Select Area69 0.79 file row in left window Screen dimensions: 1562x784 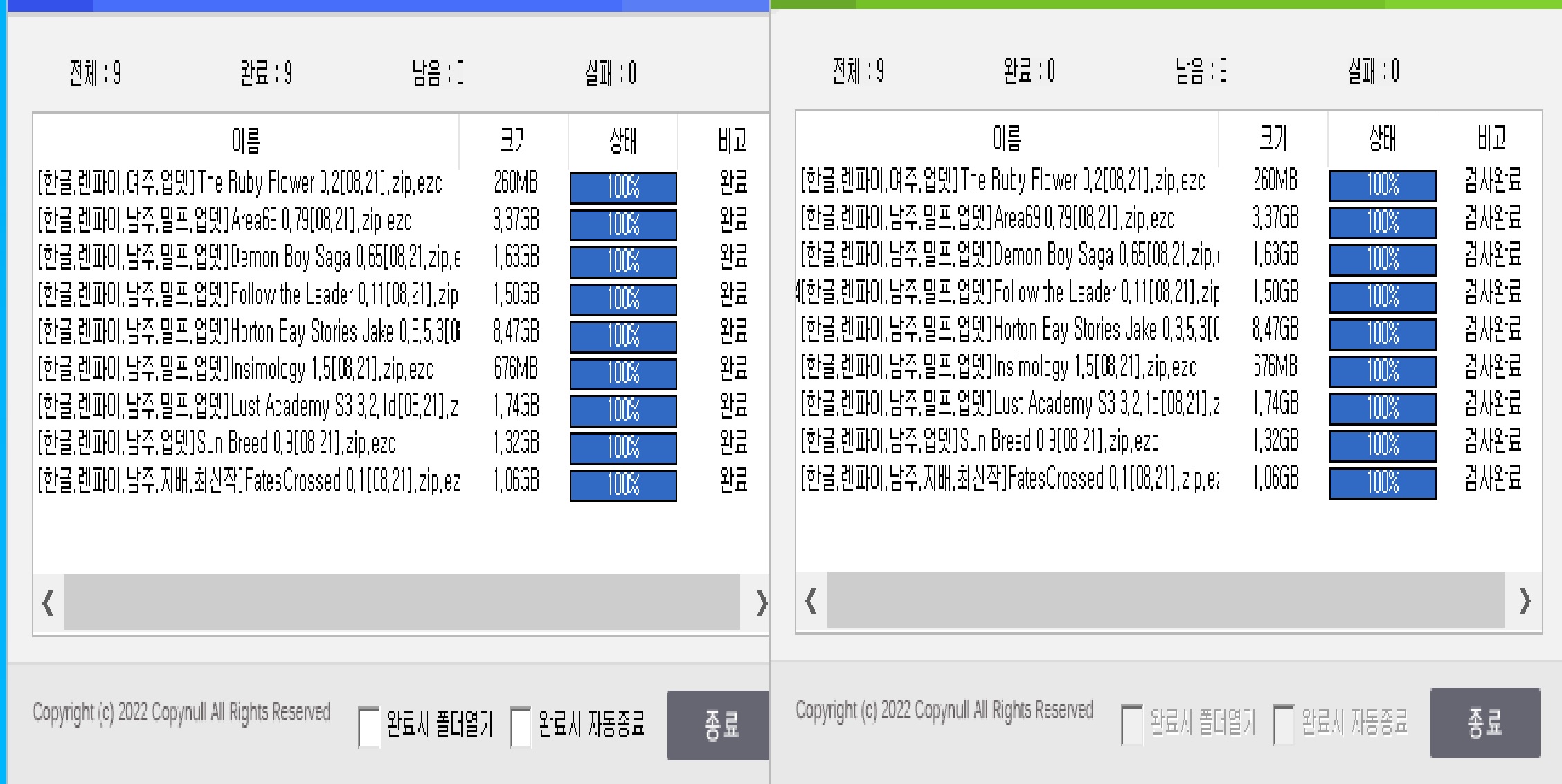tap(225, 221)
